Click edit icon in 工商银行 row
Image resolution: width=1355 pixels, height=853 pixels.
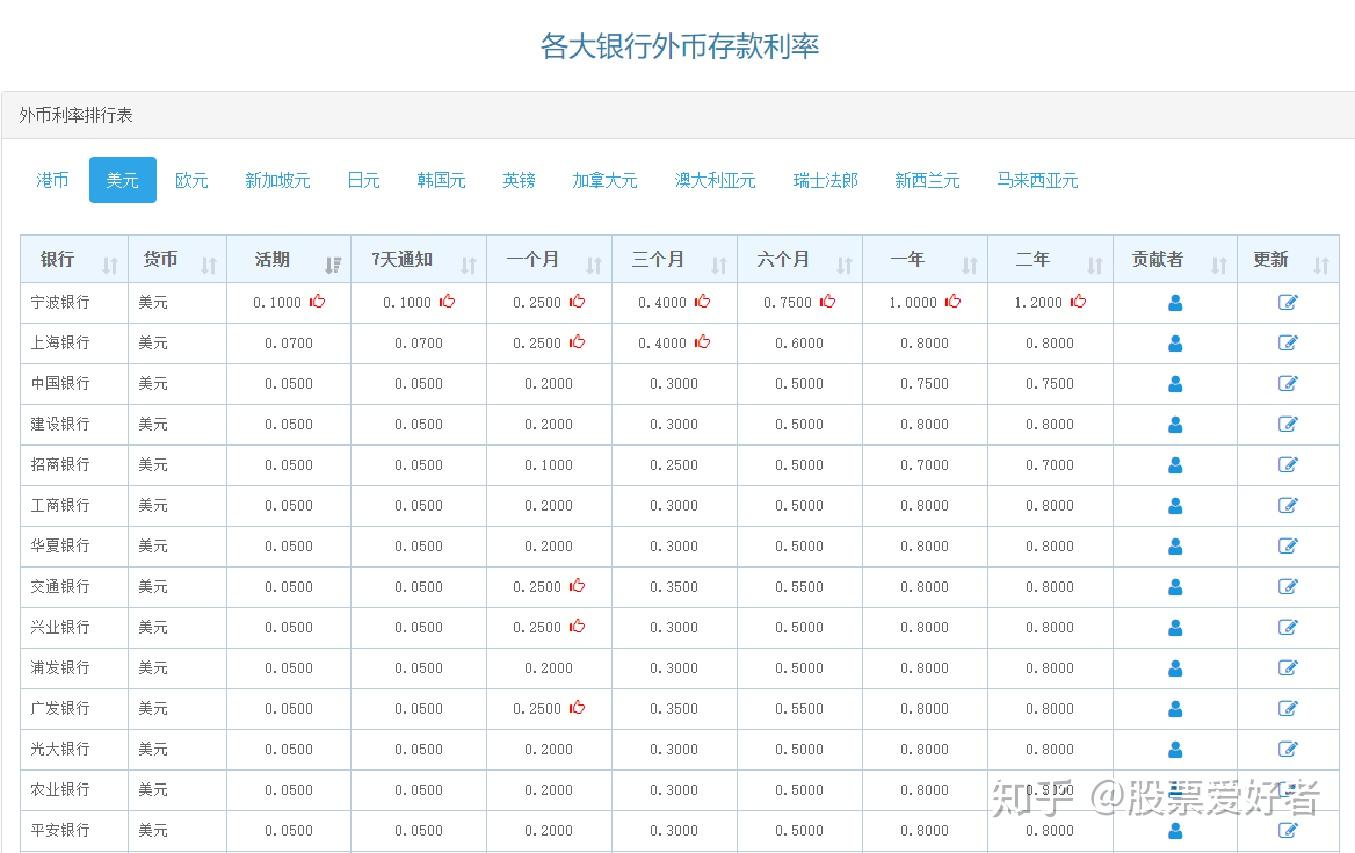[x=1288, y=506]
